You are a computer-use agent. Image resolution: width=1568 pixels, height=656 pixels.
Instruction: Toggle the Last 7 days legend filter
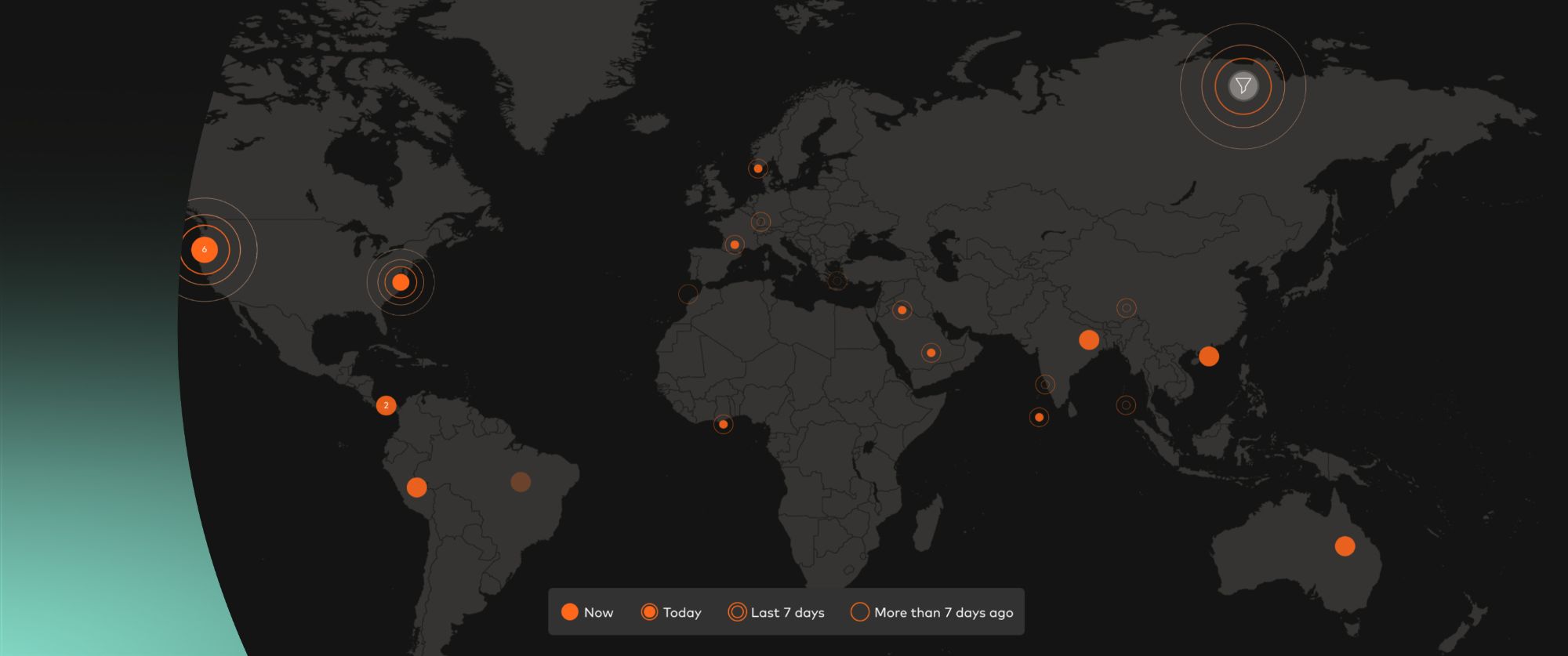click(x=776, y=612)
